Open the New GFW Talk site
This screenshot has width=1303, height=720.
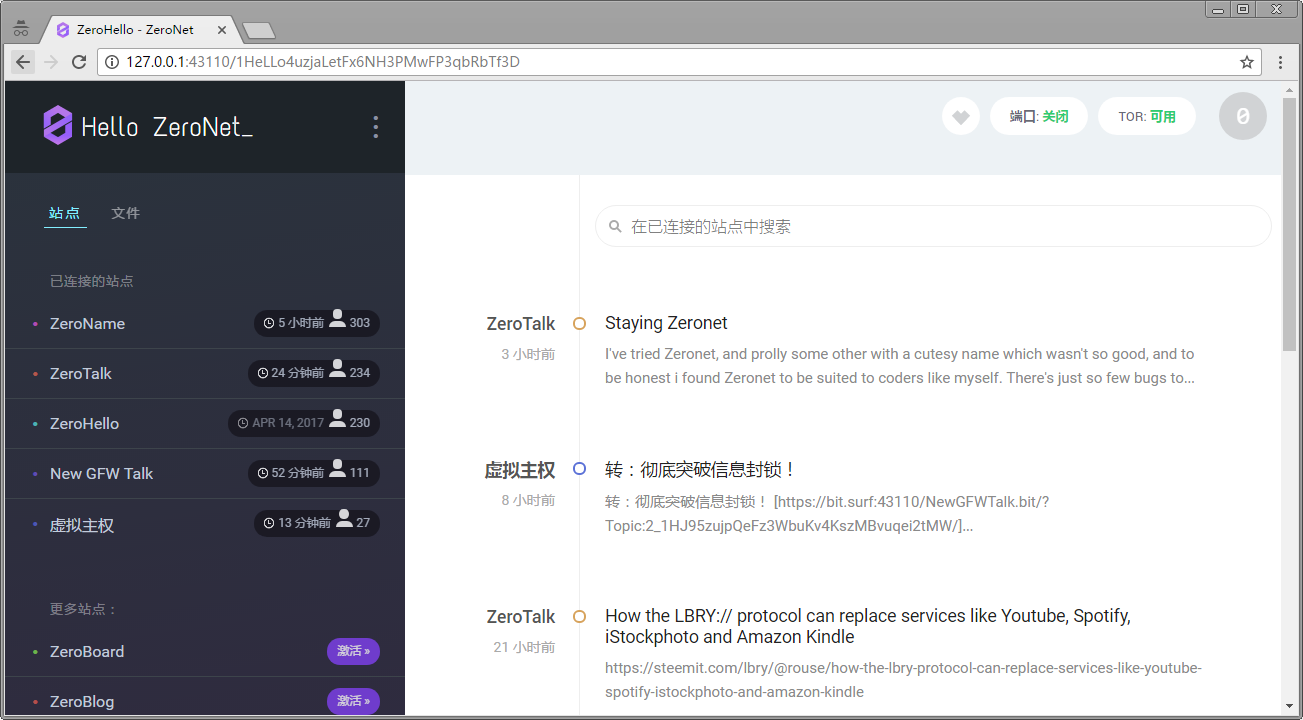(101, 473)
